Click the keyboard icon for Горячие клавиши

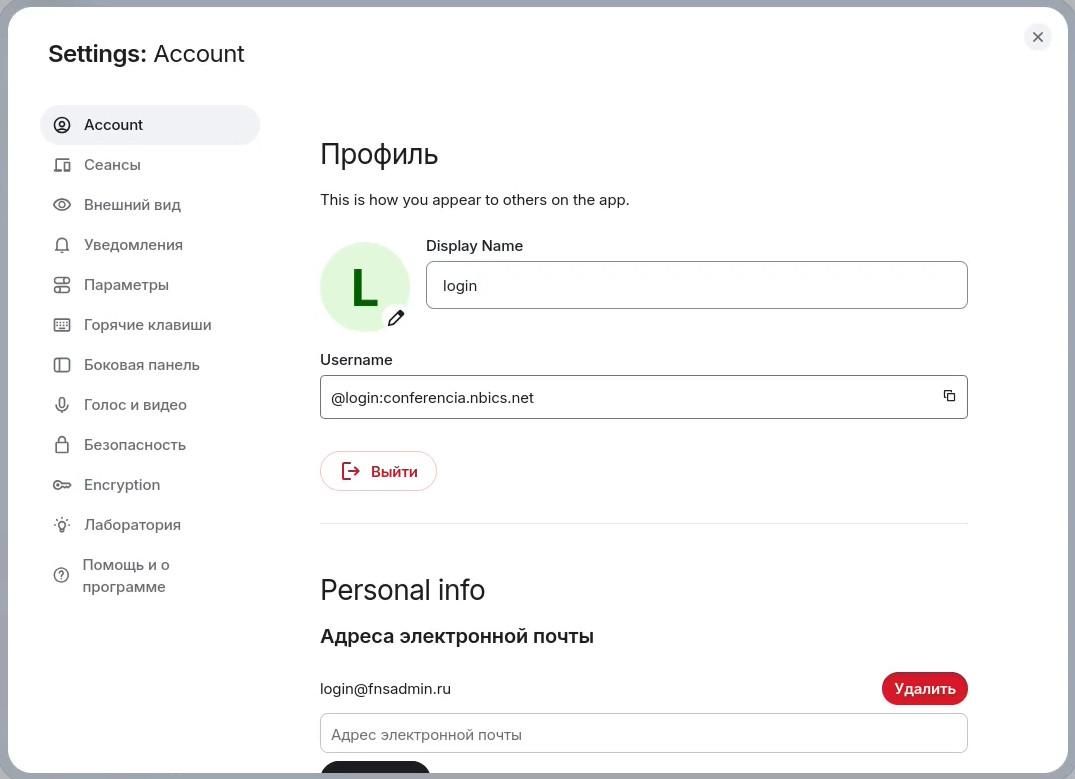pyautogui.click(x=62, y=325)
